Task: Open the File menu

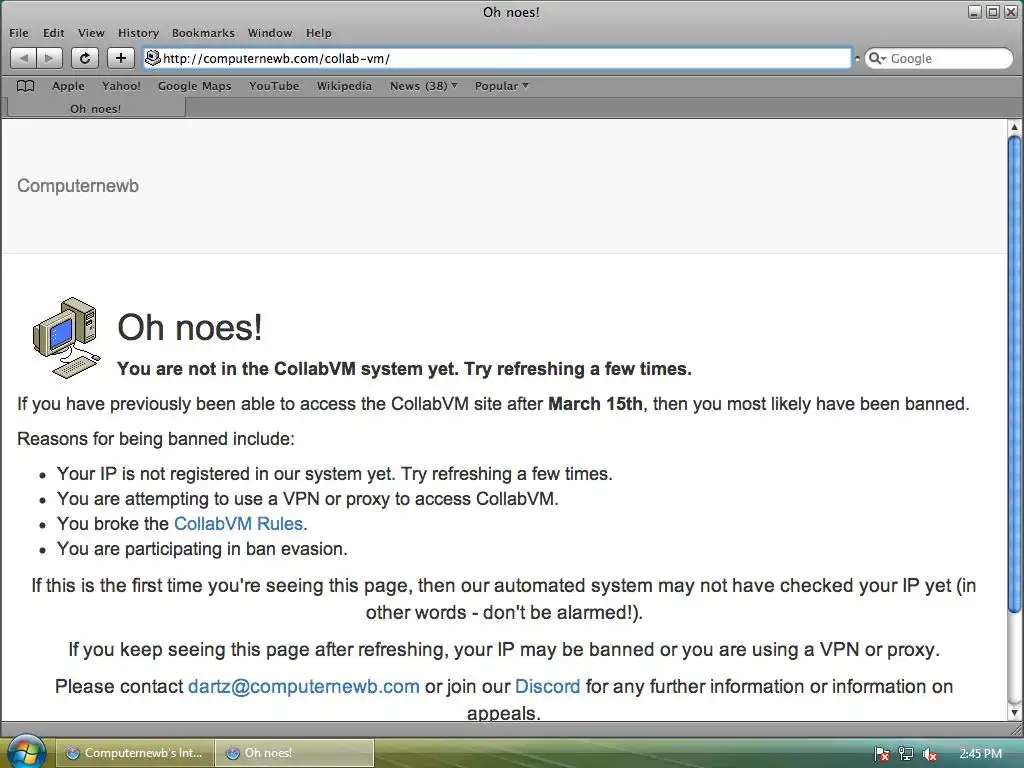Action: tap(19, 33)
